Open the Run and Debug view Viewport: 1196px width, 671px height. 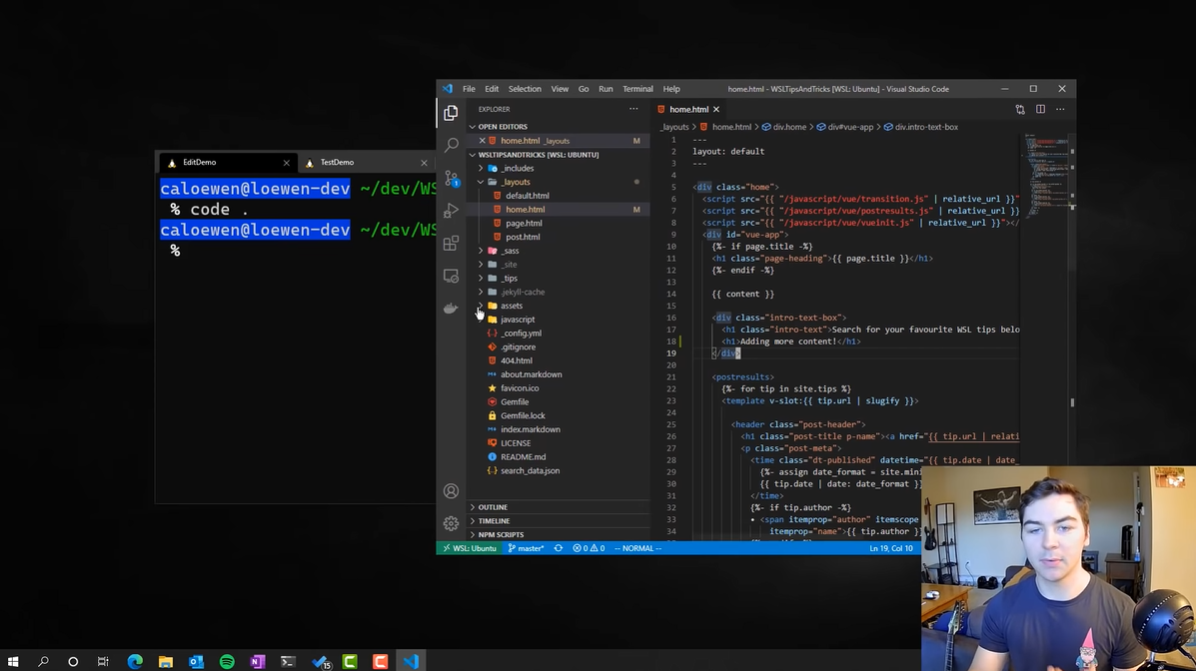(451, 211)
